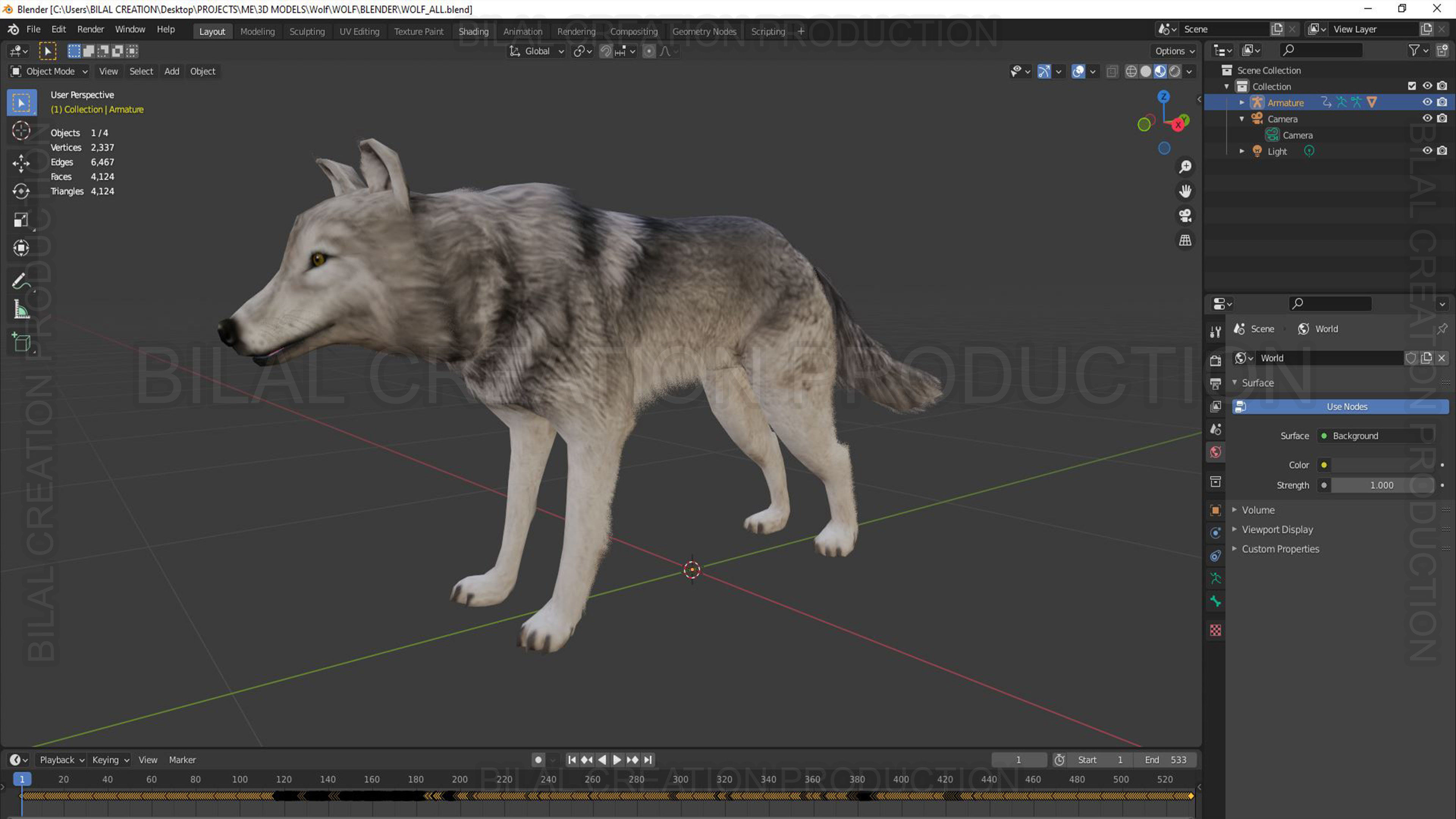Hide the Light object with eye icon
Viewport: 1456px width, 819px height.
1427,151
